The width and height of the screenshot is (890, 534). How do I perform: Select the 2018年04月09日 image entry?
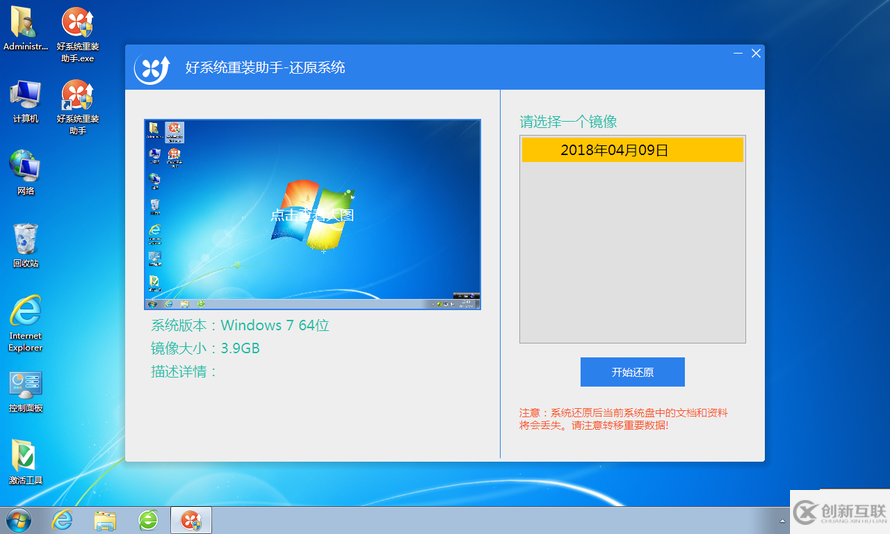point(632,150)
